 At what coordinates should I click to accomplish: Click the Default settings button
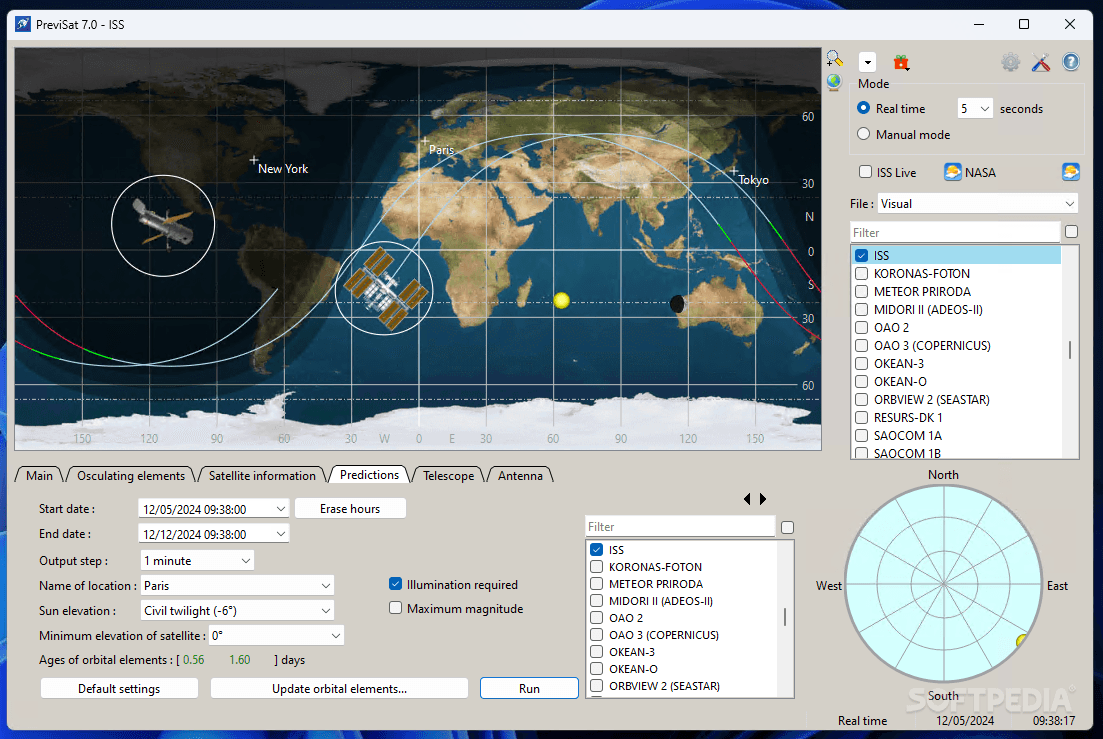[x=120, y=689]
